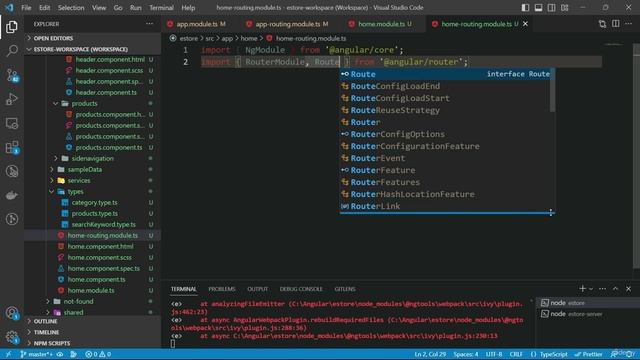Open customize layout icon
640x360 pixels.
point(564,8)
